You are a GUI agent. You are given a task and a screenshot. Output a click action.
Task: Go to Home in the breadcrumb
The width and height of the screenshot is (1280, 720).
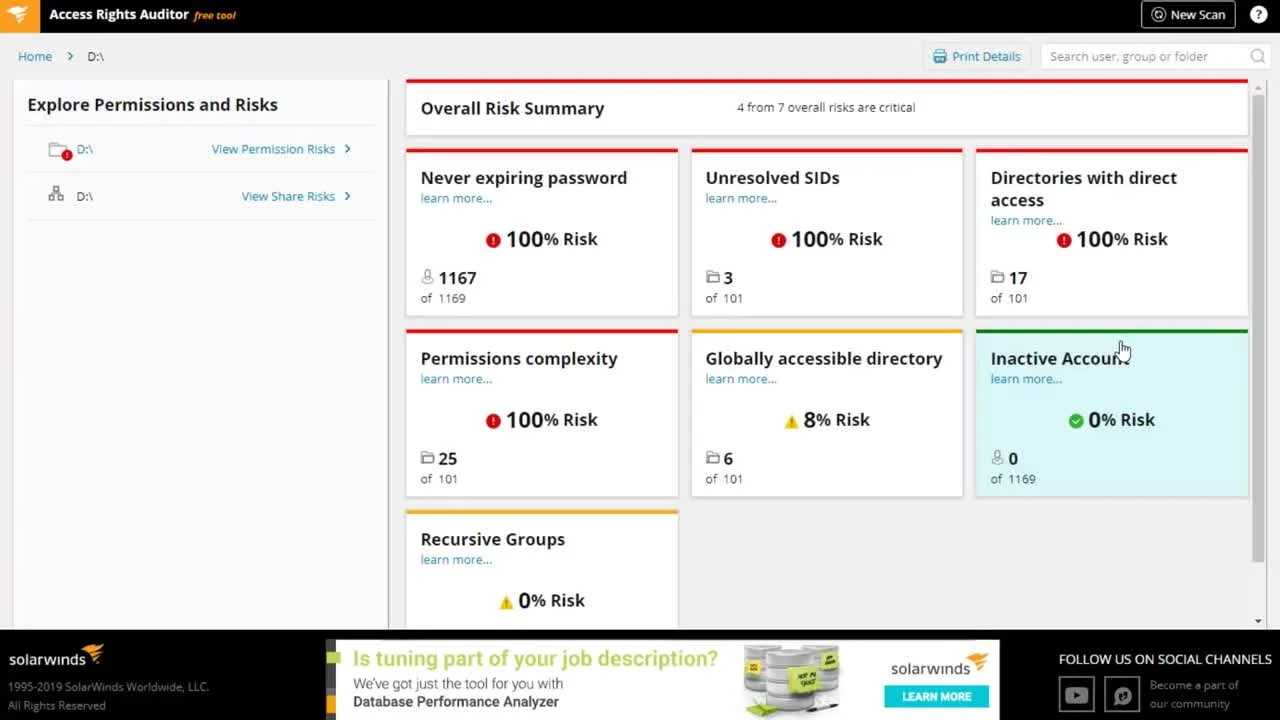pyautogui.click(x=35, y=57)
